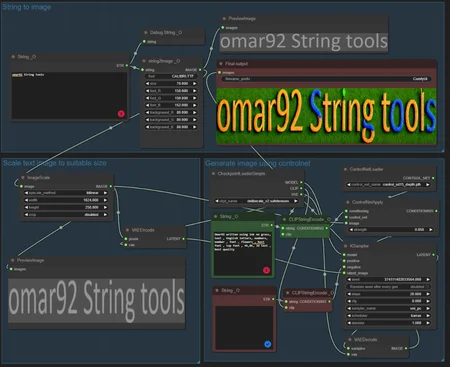The height and width of the screenshot is (367, 450).
Task: Open the sampler_name combo in KSampler
Action: 388,308
